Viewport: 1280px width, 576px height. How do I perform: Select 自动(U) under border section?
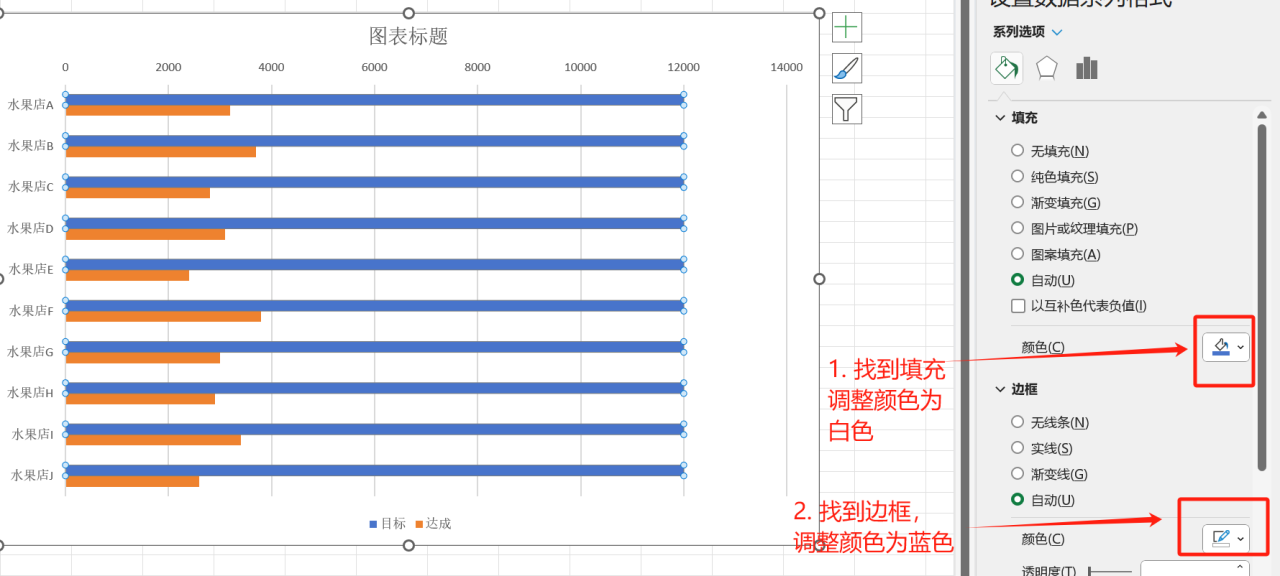coord(1018,499)
